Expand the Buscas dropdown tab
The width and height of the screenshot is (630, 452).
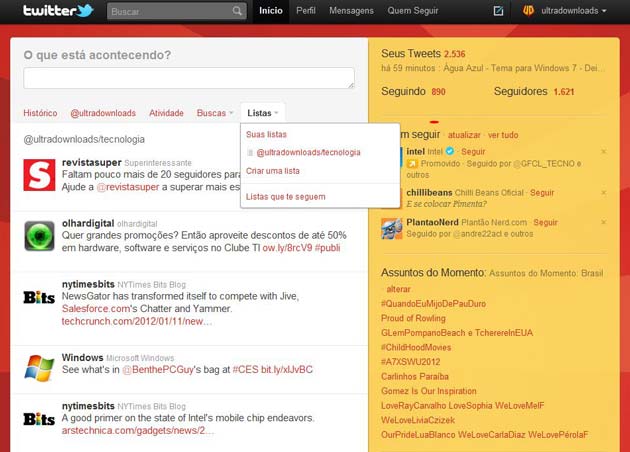click(215, 113)
